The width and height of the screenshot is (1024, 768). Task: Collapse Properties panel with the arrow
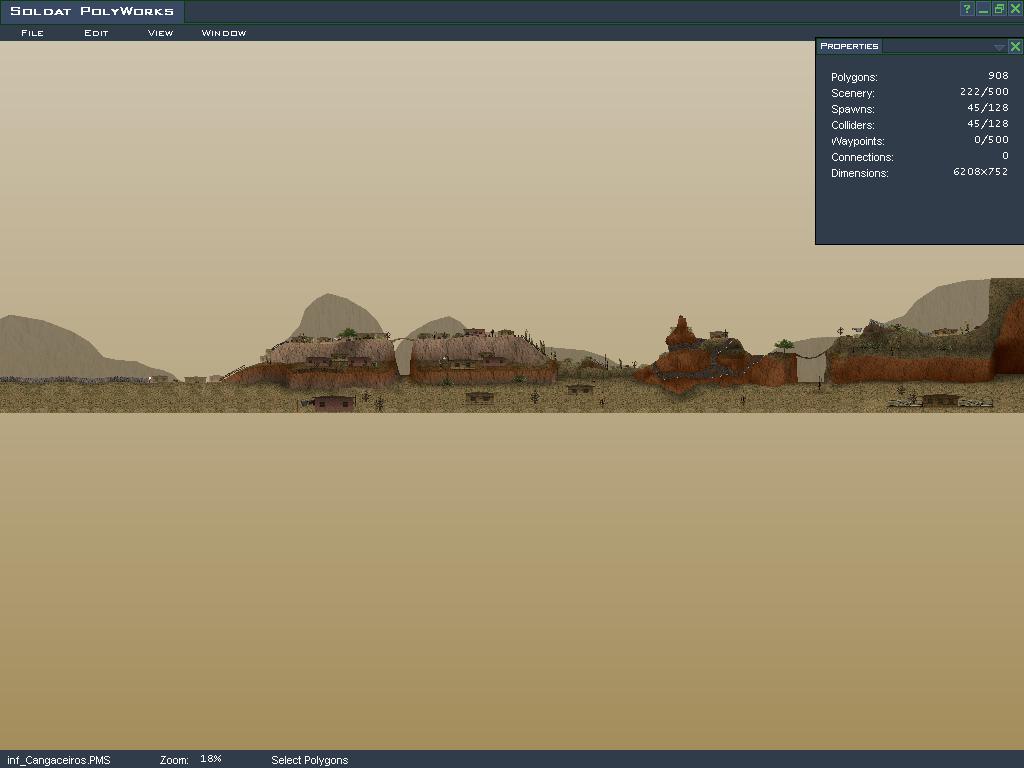(x=999, y=47)
